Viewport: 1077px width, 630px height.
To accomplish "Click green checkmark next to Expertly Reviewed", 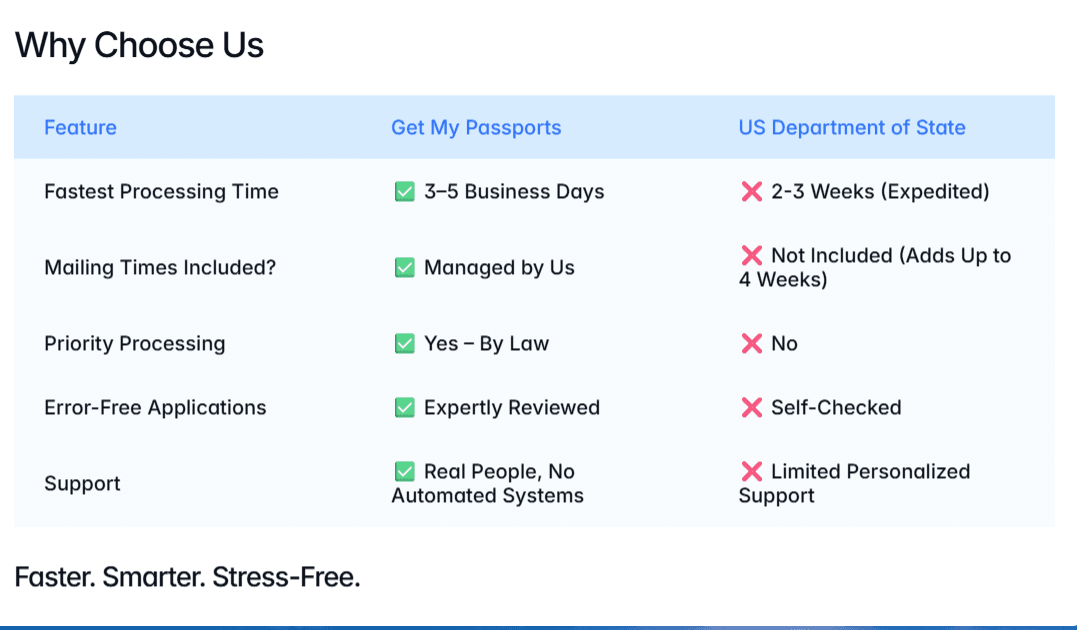I will click(405, 407).
